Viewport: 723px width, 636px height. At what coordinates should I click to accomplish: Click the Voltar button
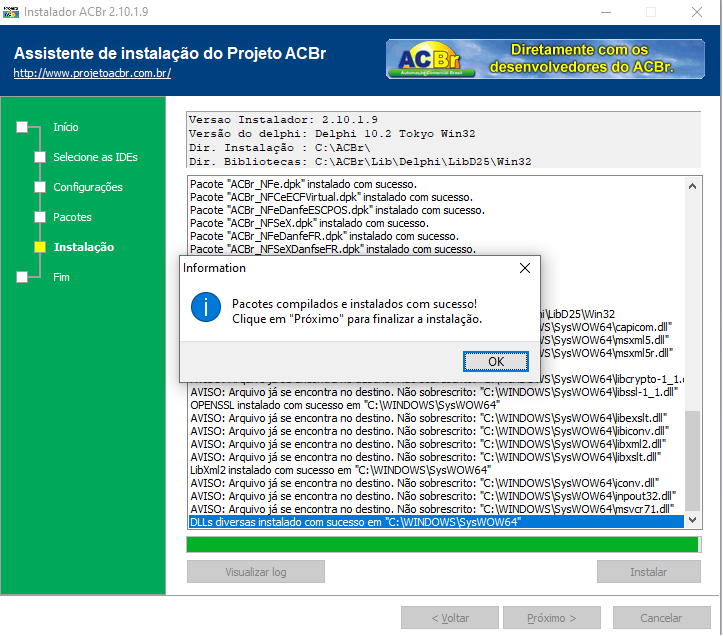[450, 618]
